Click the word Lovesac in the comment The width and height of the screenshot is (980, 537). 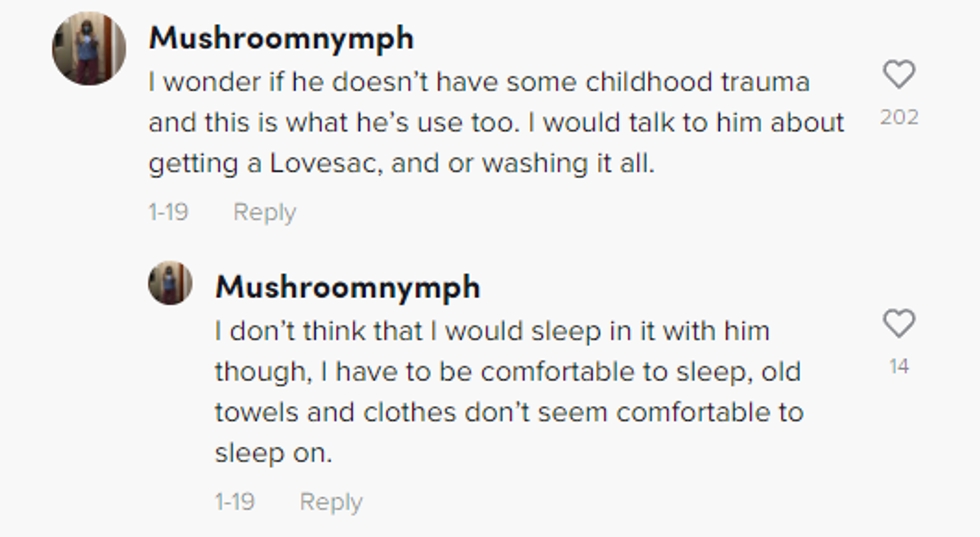(x=324, y=163)
